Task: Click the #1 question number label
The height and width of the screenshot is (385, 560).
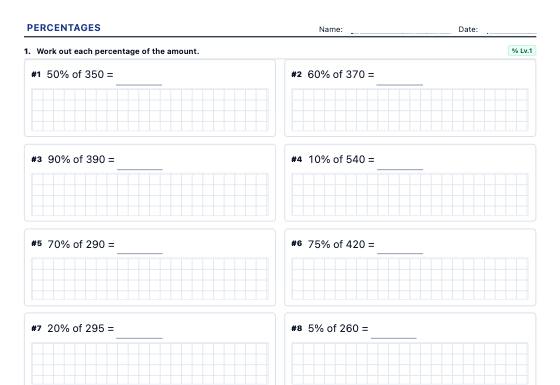Action: [x=36, y=74]
